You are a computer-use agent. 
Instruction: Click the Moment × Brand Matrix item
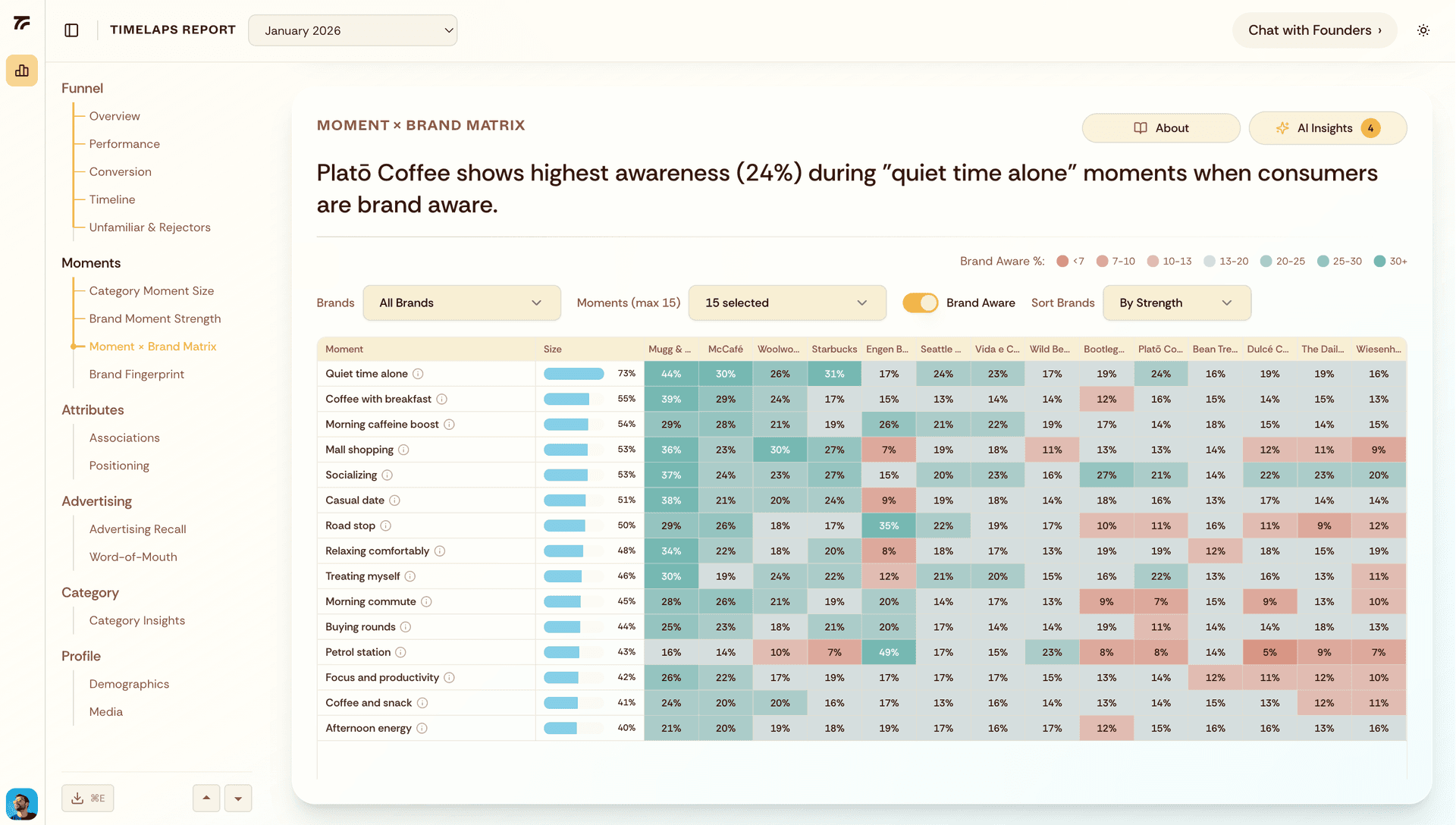[153, 347]
